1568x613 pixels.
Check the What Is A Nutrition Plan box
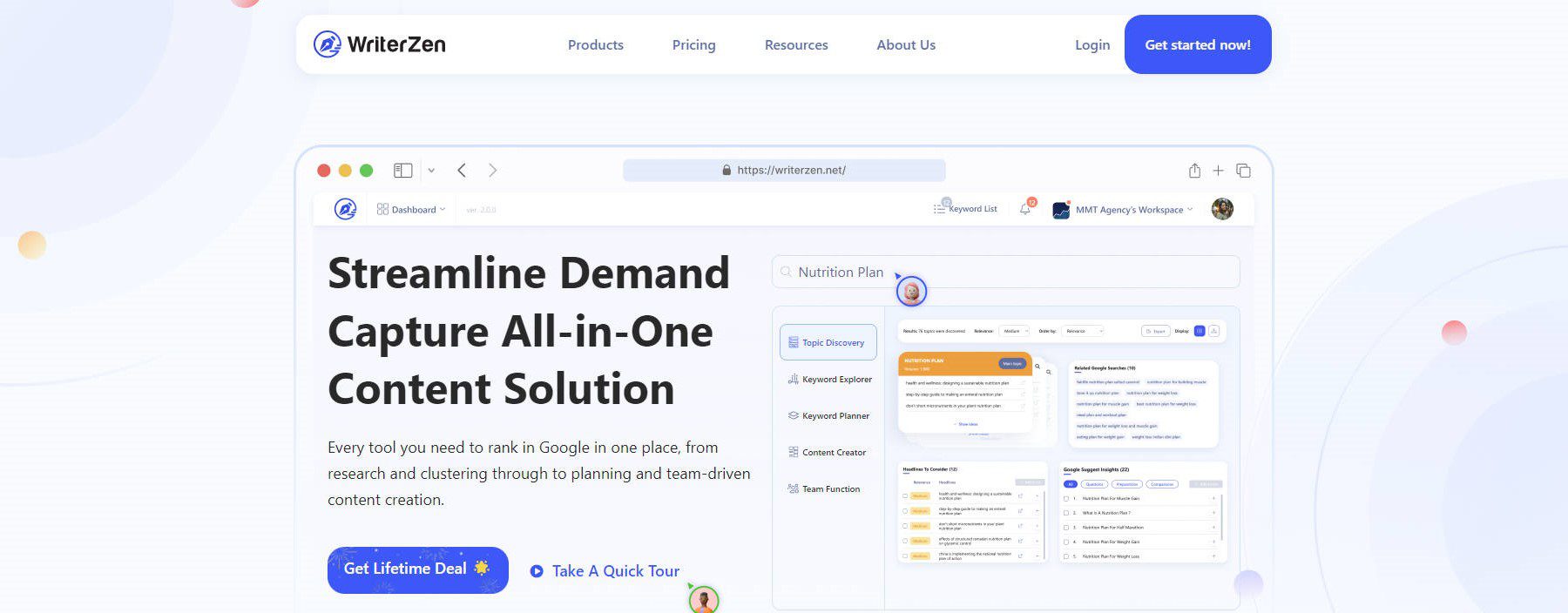point(1066,513)
